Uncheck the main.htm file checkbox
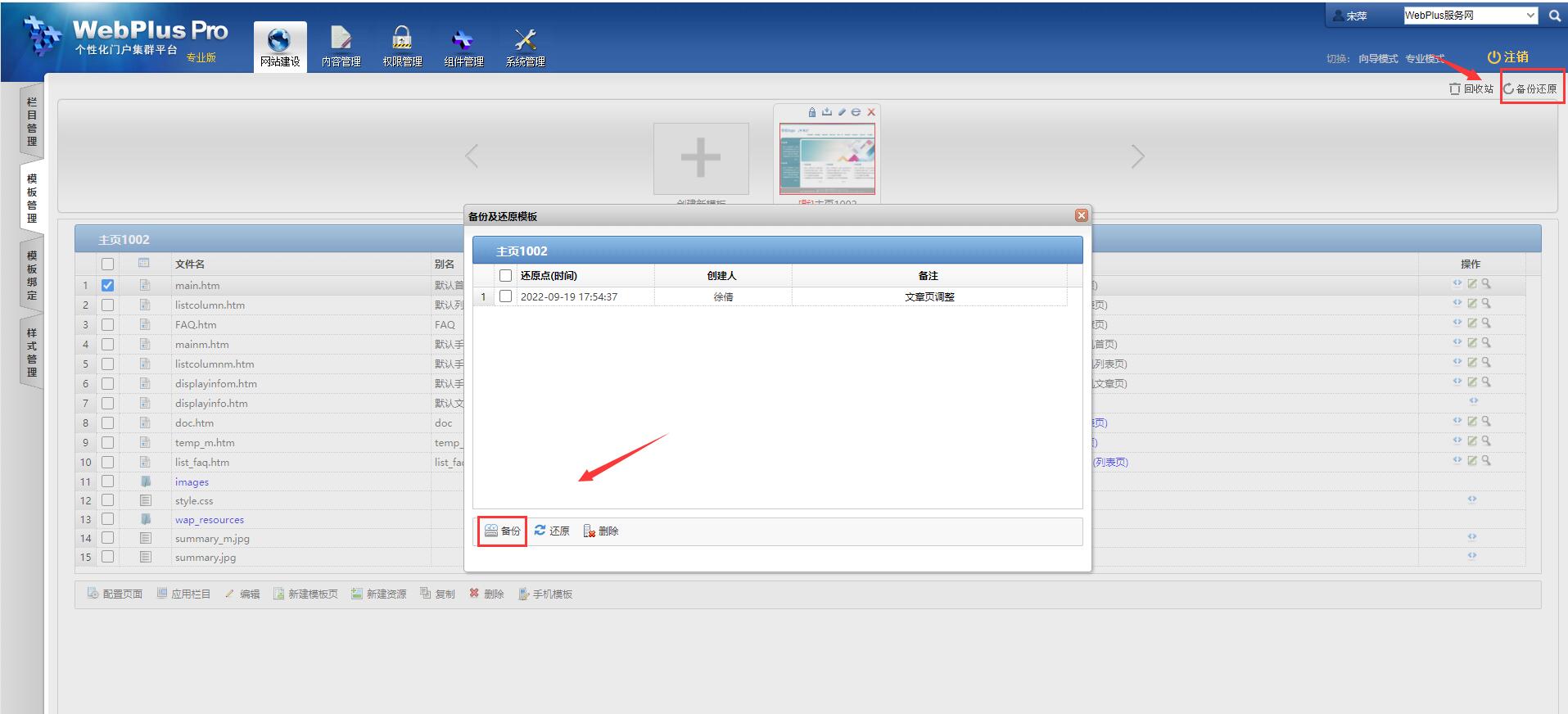 pos(107,286)
